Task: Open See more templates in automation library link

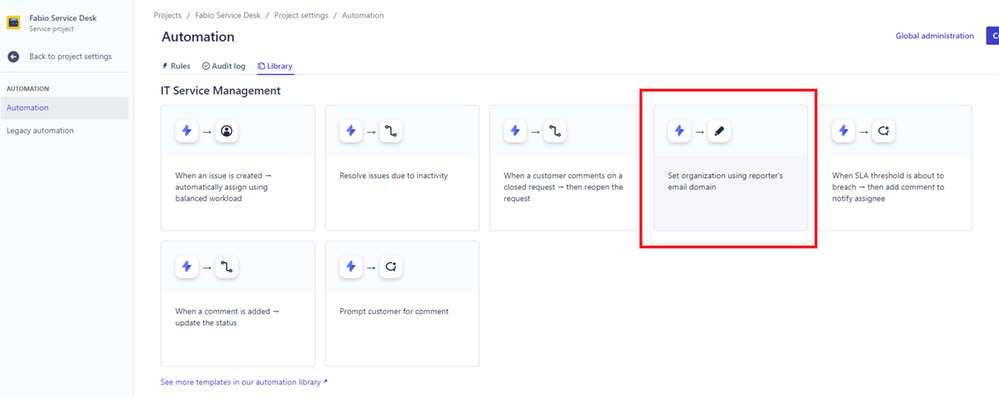Action: point(244,382)
